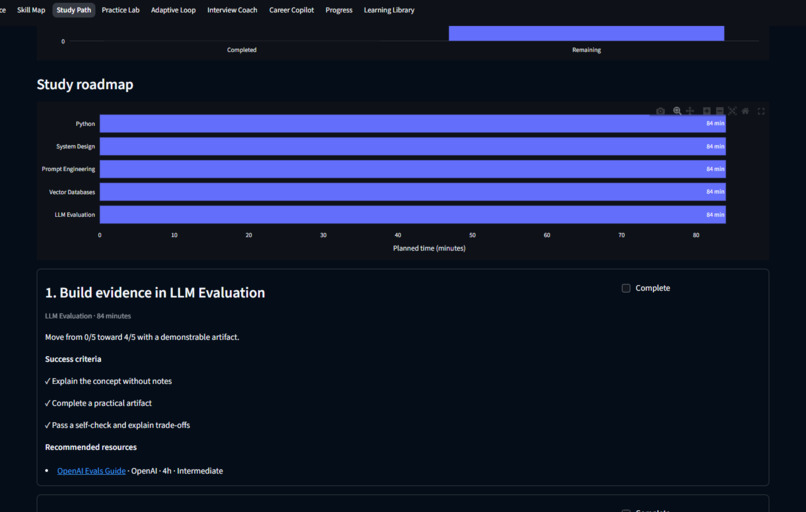Click the LLM Evaluation bar in the chart
This screenshot has height=512, width=806.
point(413,215)
